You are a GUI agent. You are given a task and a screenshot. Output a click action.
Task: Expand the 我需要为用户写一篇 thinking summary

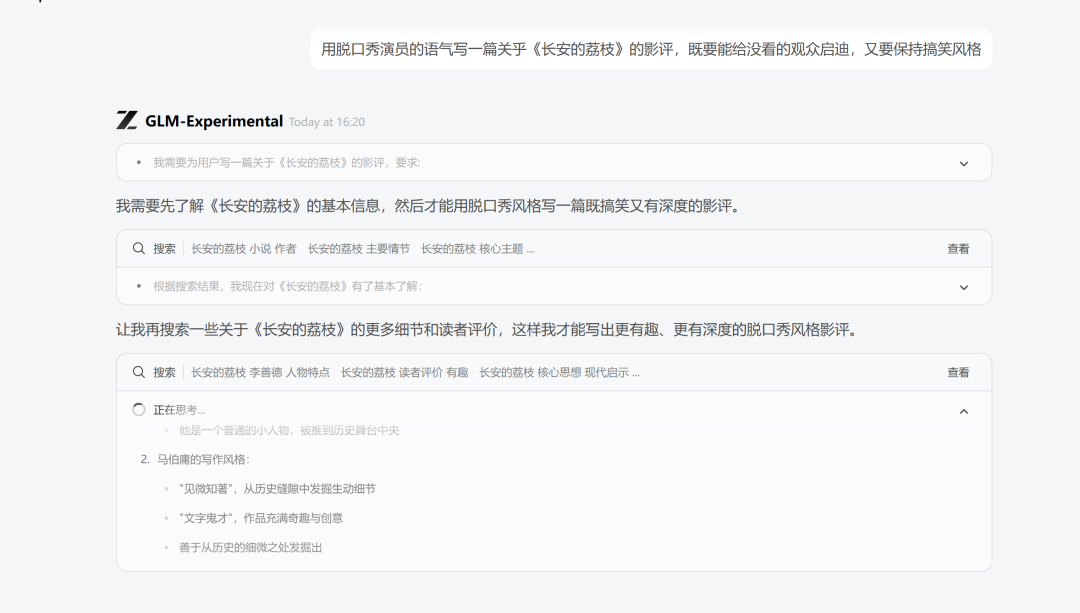coord(963,162)
